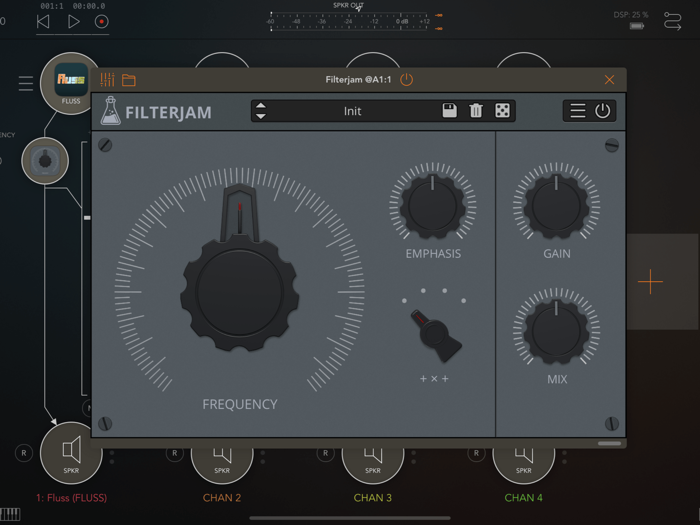Toggle the R button for channel 1
This screenshot has width=700, height=525.
tap(24, 453)
